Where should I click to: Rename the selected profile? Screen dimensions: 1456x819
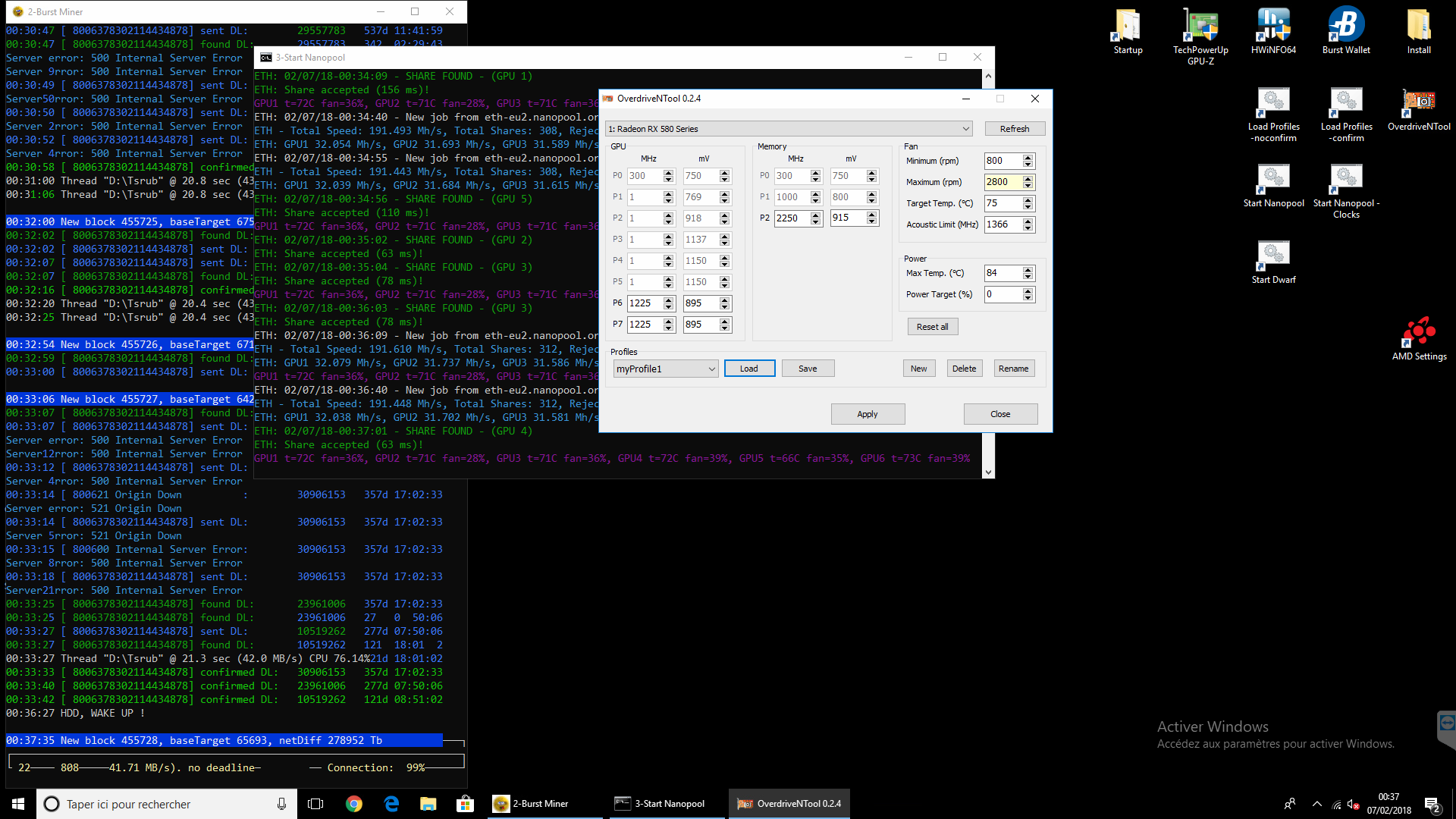pyautogui.click(x=1013, y=369)
